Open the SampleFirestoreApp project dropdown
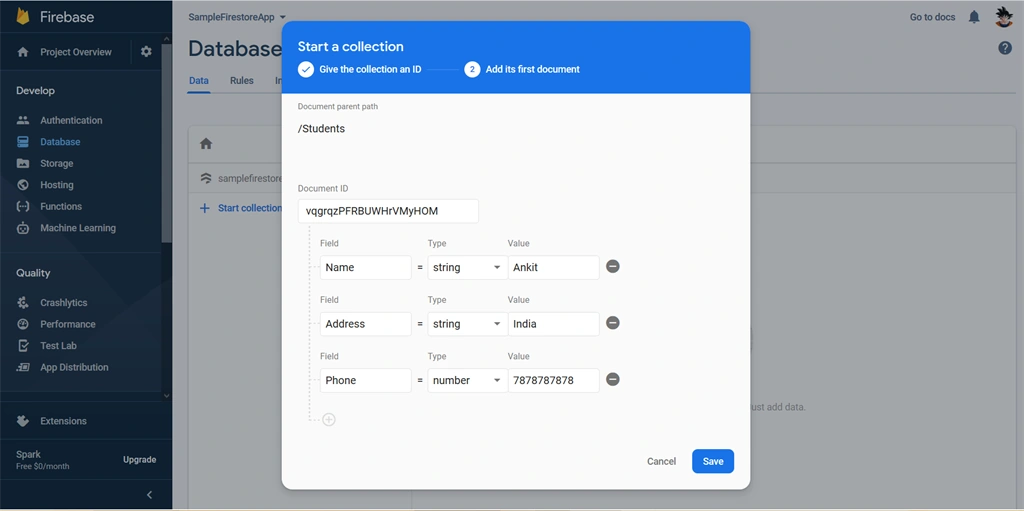Screen dimensions: 1024x511 [x=237, y=17]
